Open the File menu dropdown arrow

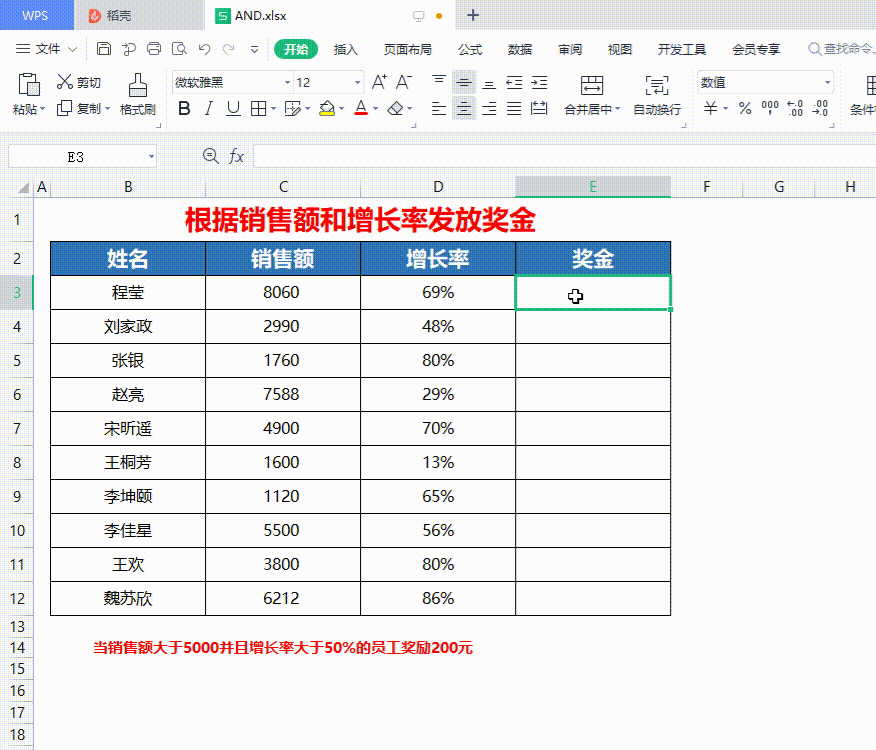coord(72,49)
